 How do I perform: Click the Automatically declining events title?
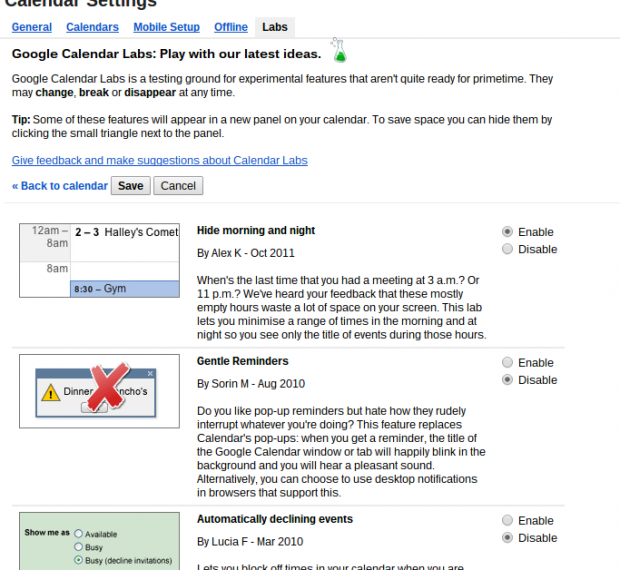[x=275, y=519]
